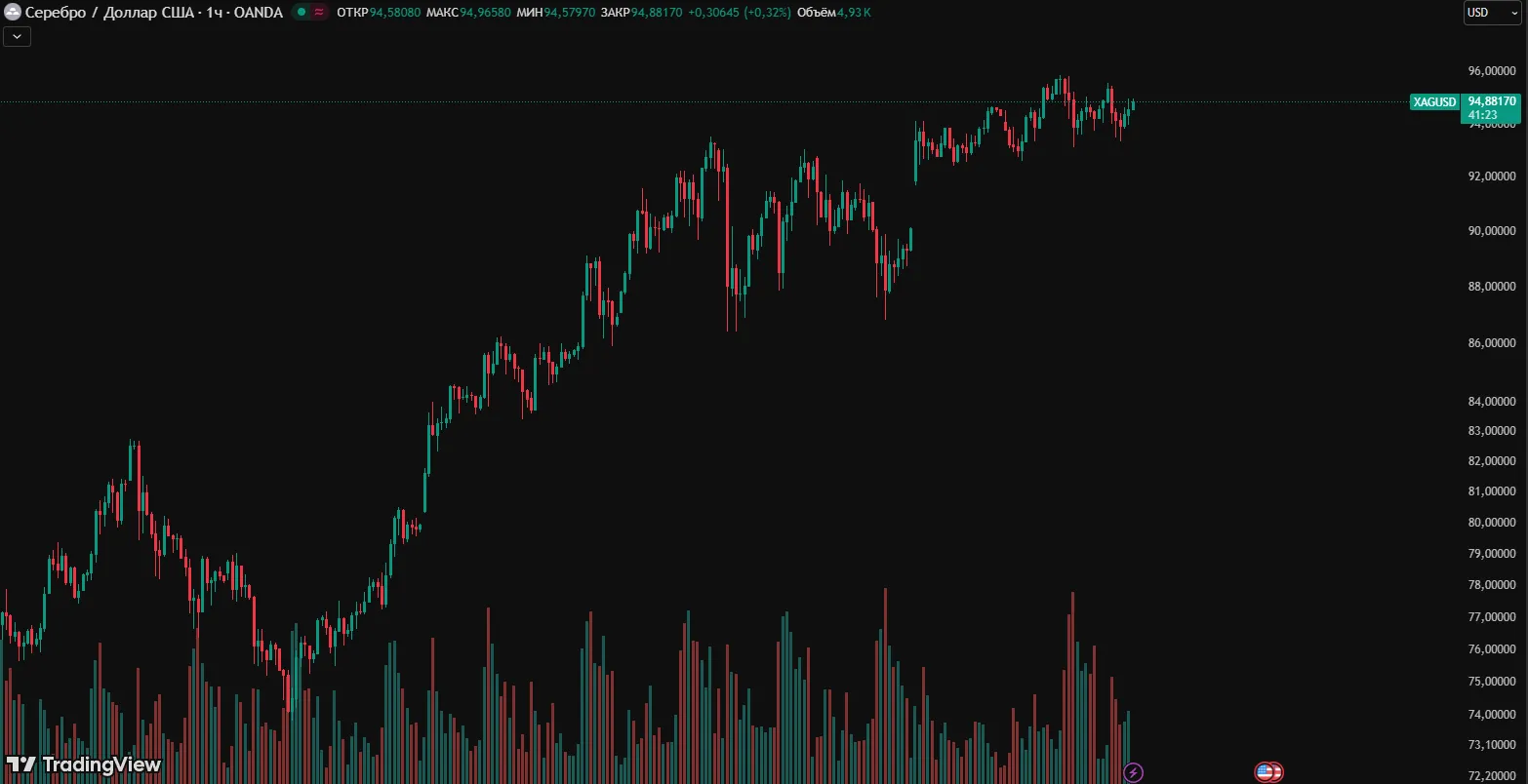Click the Объём 4,93 K volume indicator
Viewport: 1528px width, 784px height.
coord(833,13)
